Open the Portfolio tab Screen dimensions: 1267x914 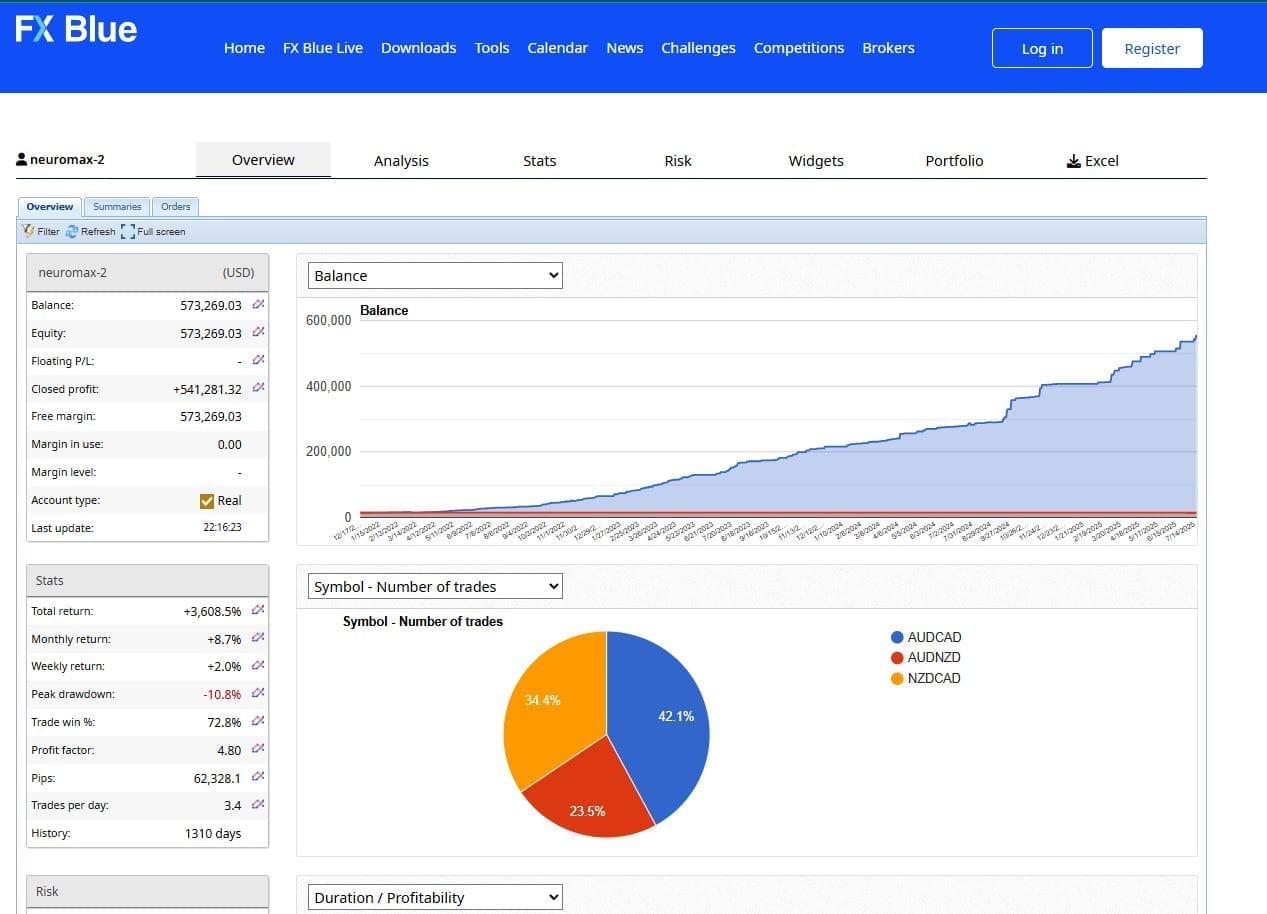pos(954,161)
